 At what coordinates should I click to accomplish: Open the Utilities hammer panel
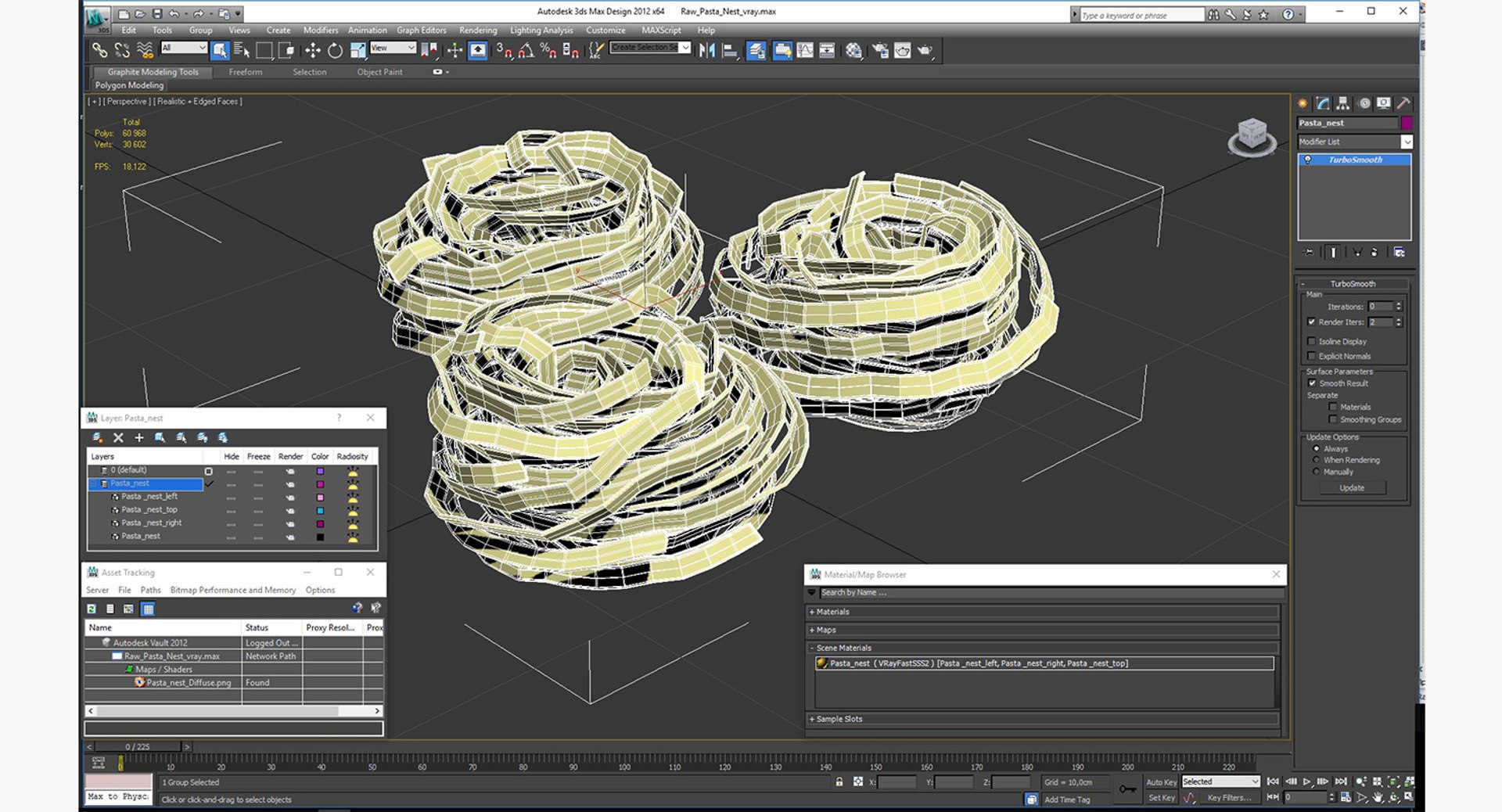(1404, 103)
